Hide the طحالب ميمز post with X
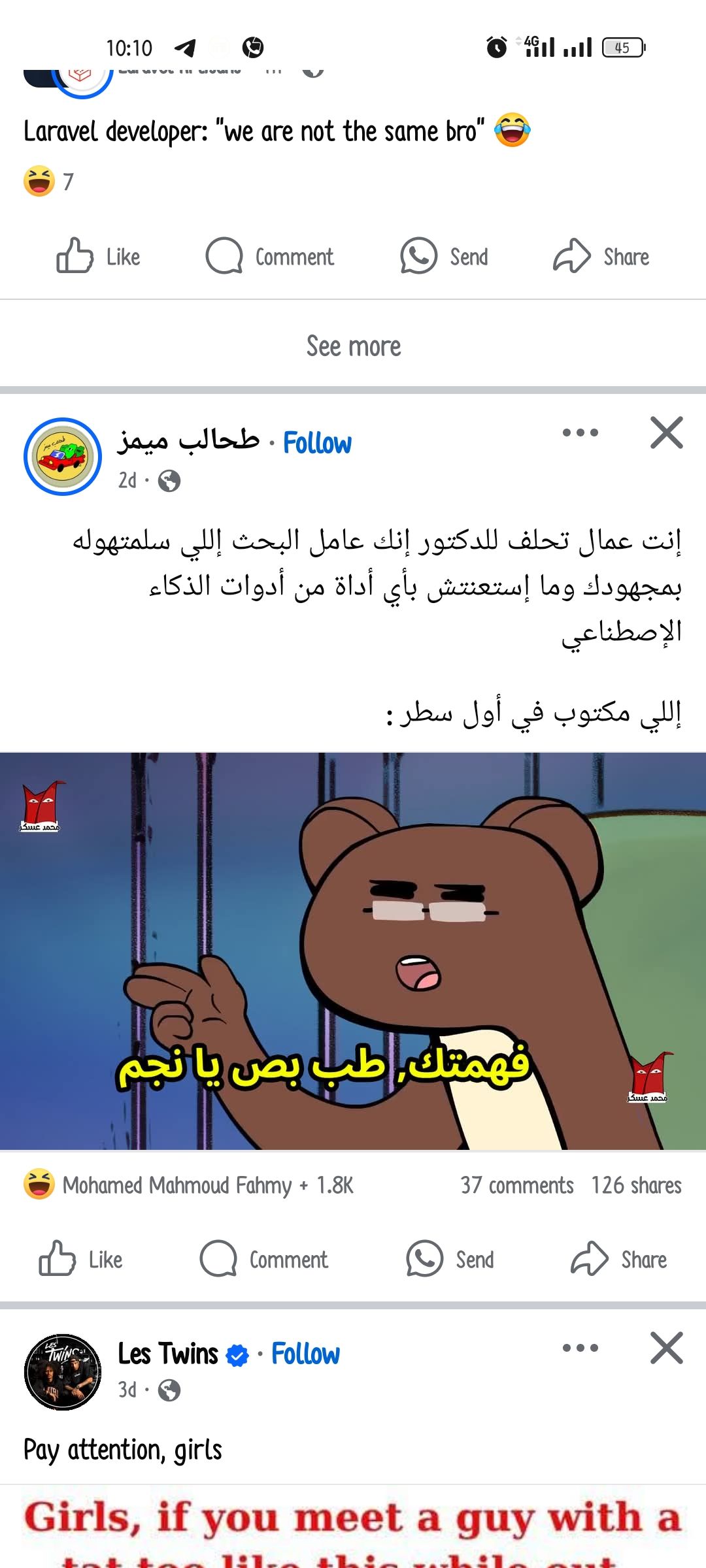 [666, 433]
